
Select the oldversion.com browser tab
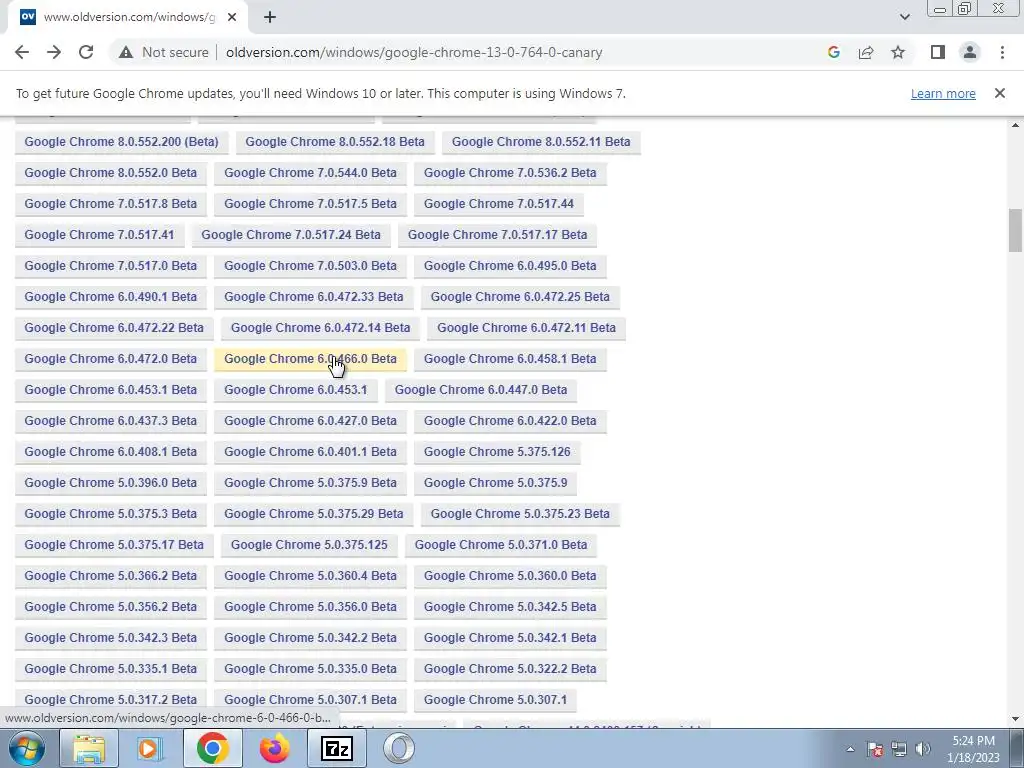(127, 17)
